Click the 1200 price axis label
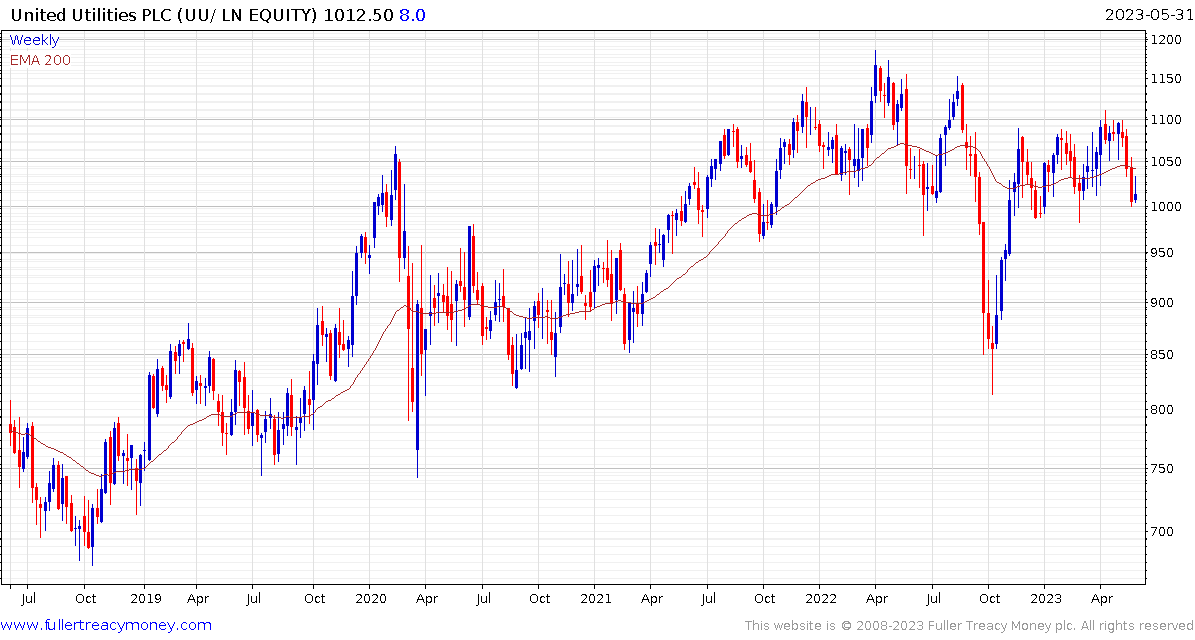This screenshot has width=1195, height=640. point(1166,40)
